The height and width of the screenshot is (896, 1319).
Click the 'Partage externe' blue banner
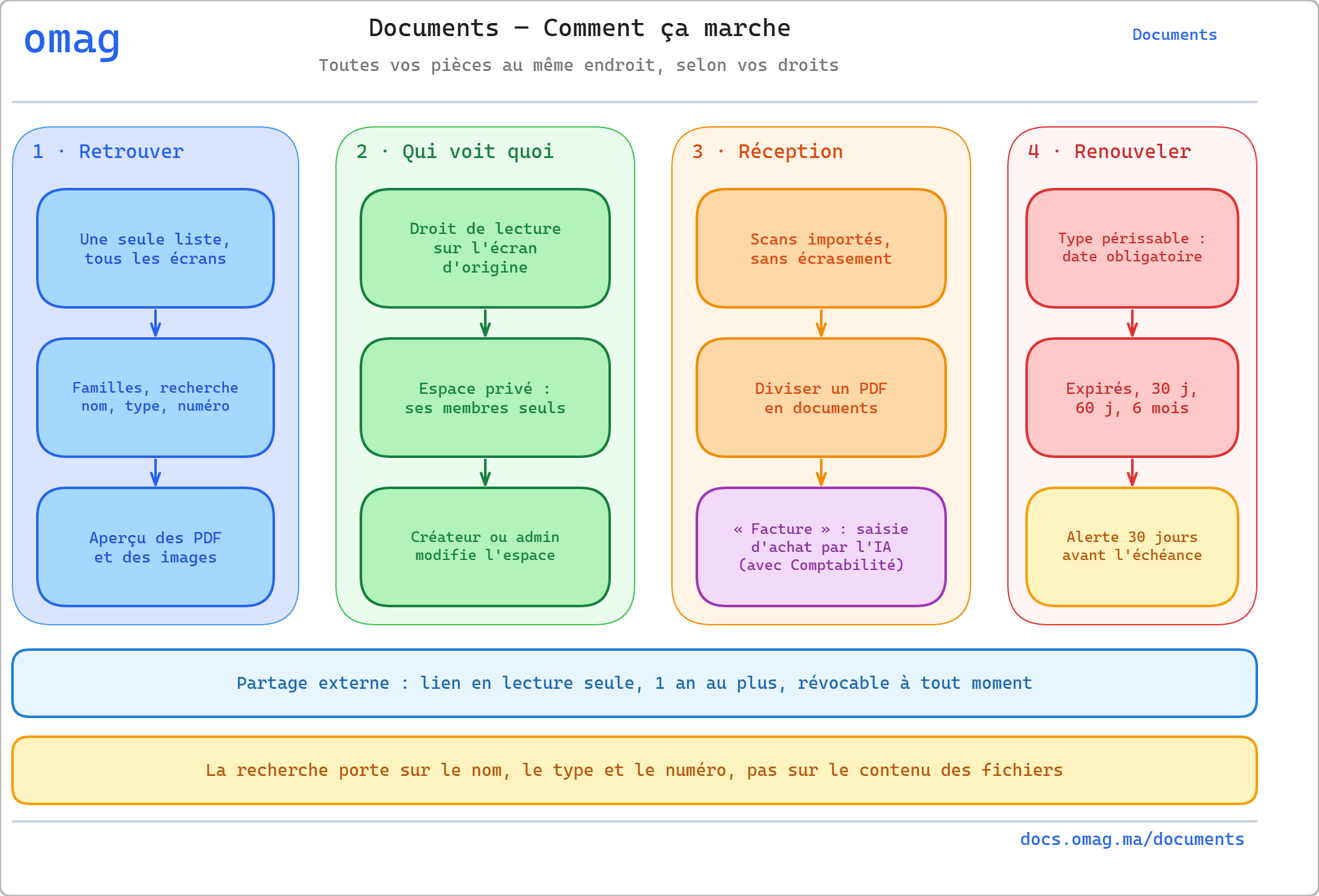(x=635, y=683)
